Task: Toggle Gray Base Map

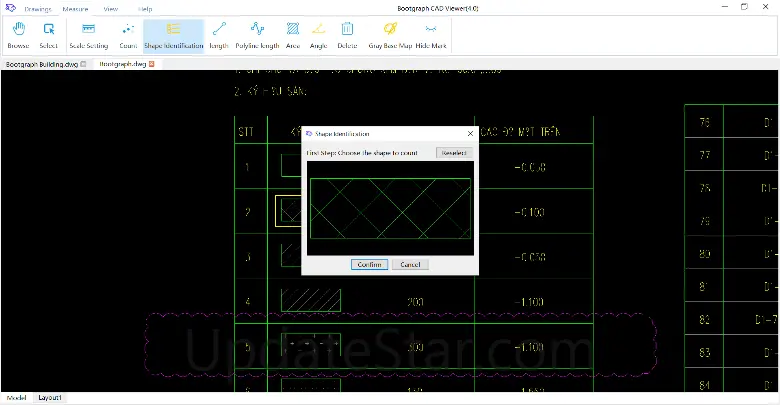Action: pyautogui.click(x=390, y=35)
